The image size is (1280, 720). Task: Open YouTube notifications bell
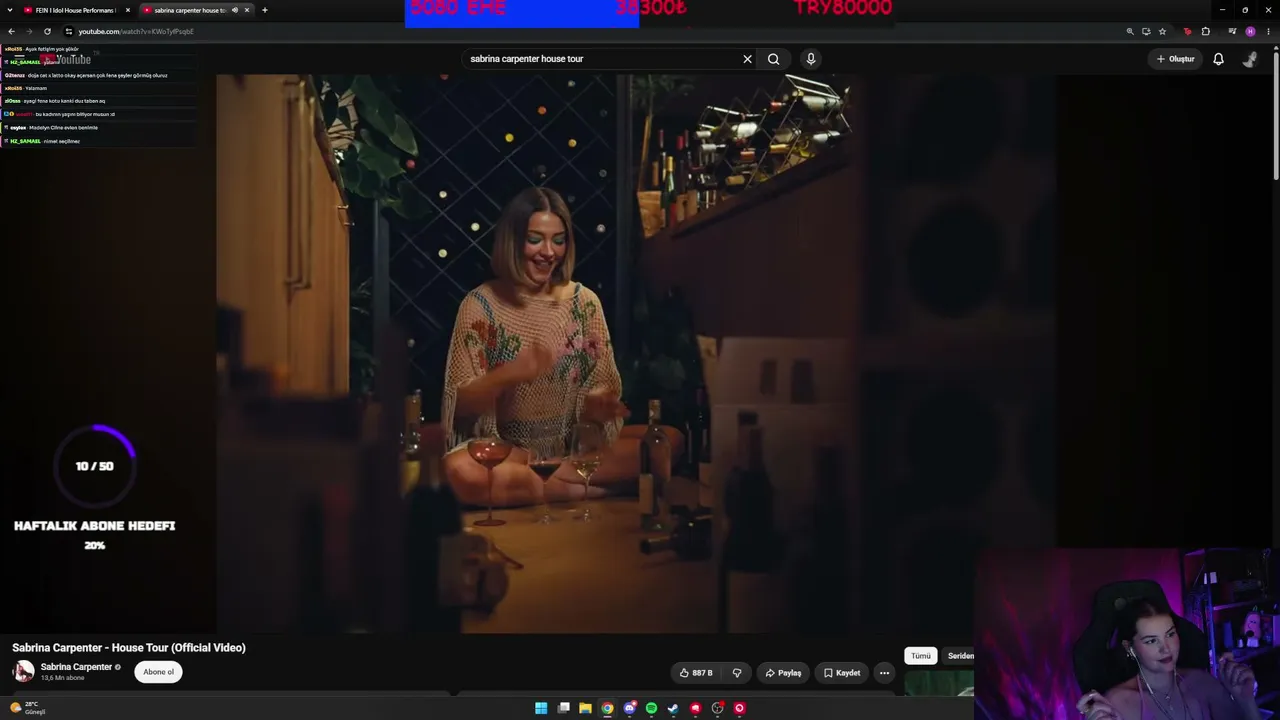coord(1218,59)
